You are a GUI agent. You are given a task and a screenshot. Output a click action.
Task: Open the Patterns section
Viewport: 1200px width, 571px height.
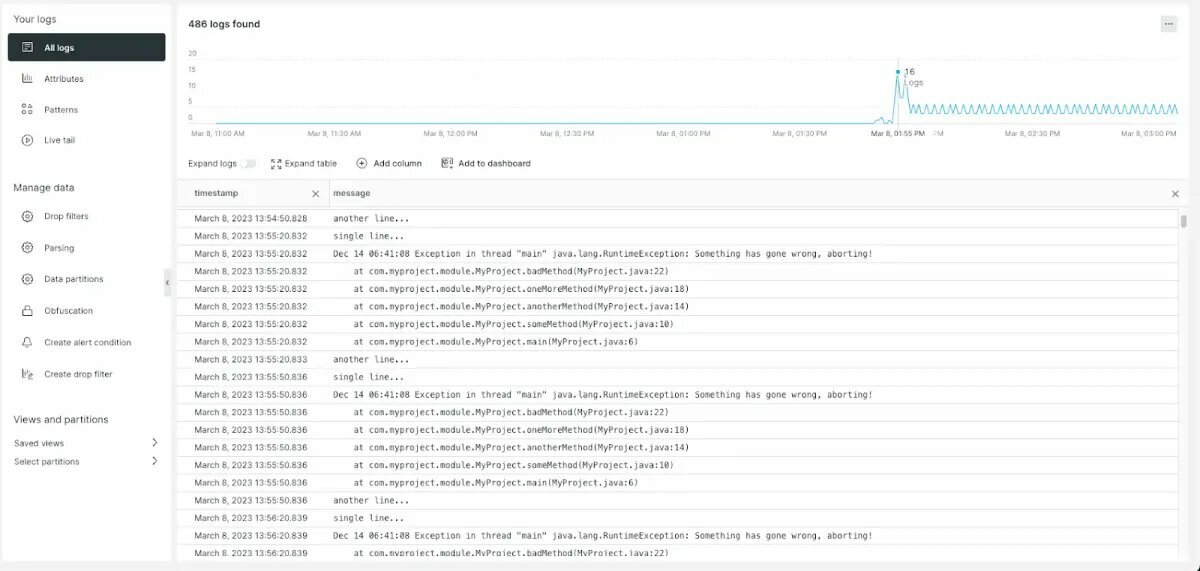(x=61, y=109)
